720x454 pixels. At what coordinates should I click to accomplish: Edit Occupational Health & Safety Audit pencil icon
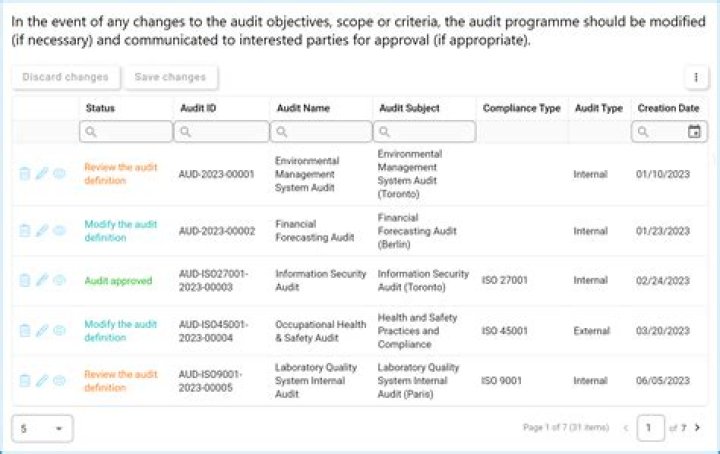pos(42,331)
